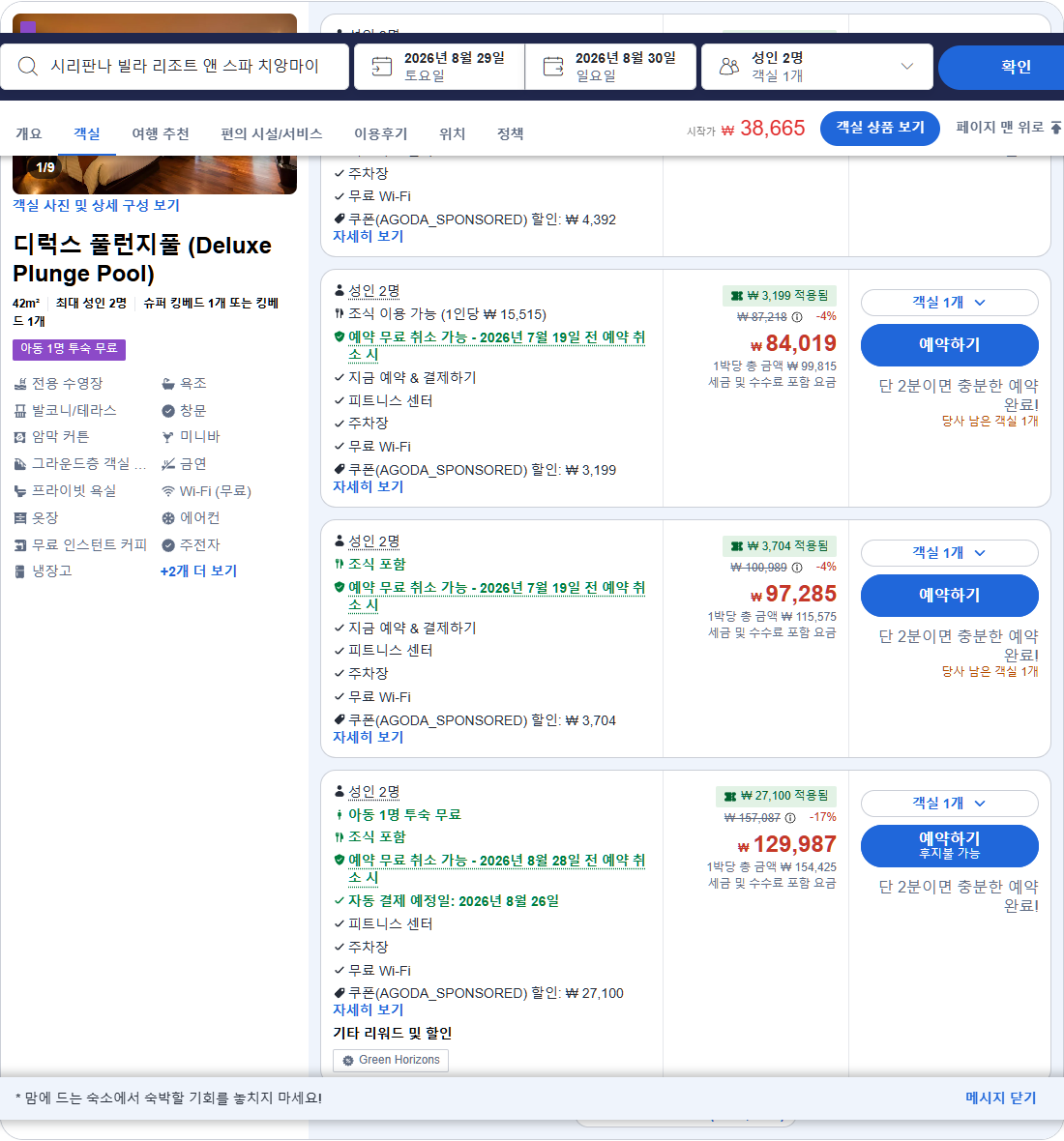Viewport: 1064px width, 1141px height.
Task: Click the room photo showing 1/9
Action: [x=155, y=175]
